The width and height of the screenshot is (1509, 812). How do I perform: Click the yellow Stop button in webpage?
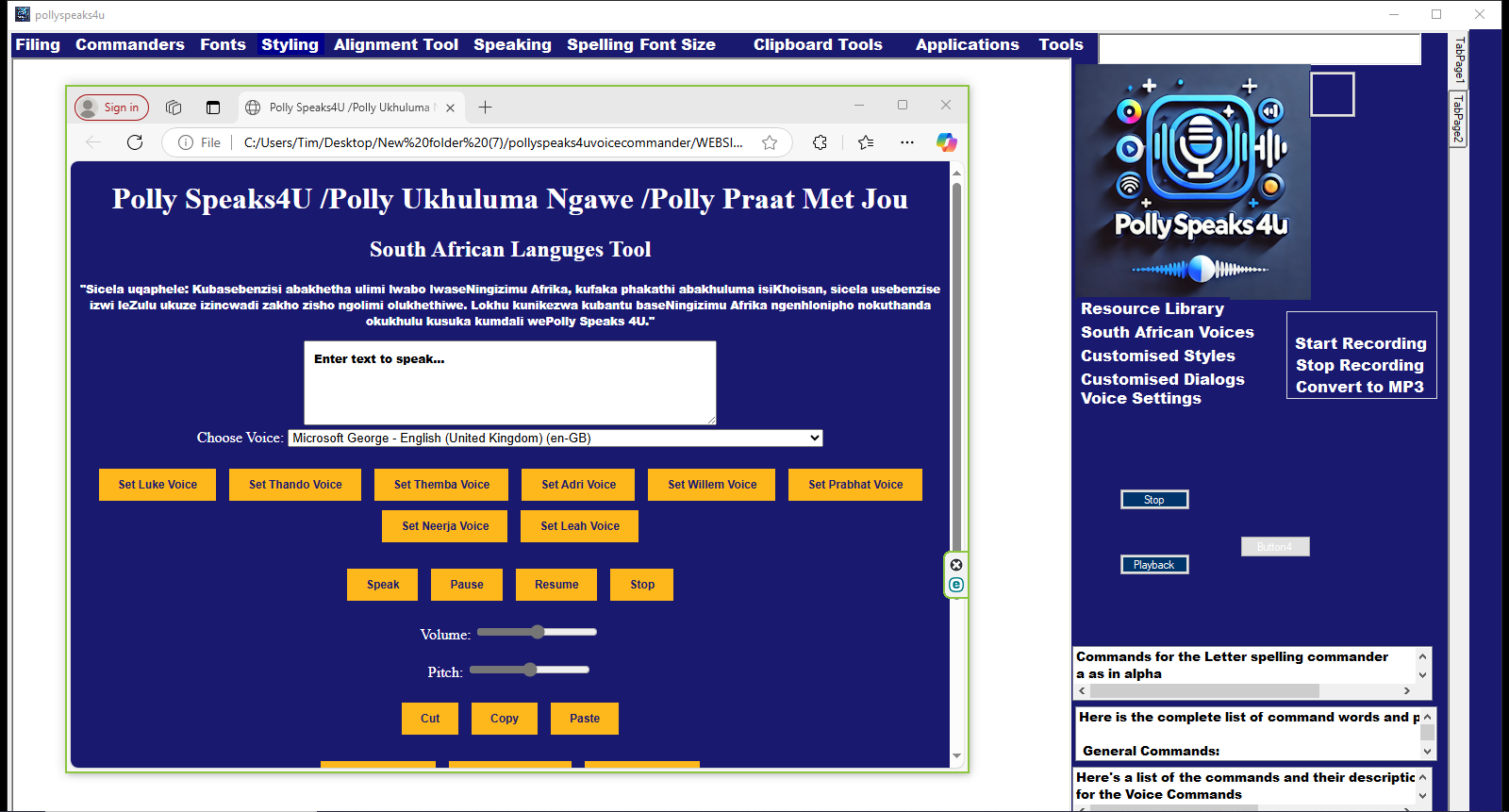pyautogui.click(x=642, y=585)
